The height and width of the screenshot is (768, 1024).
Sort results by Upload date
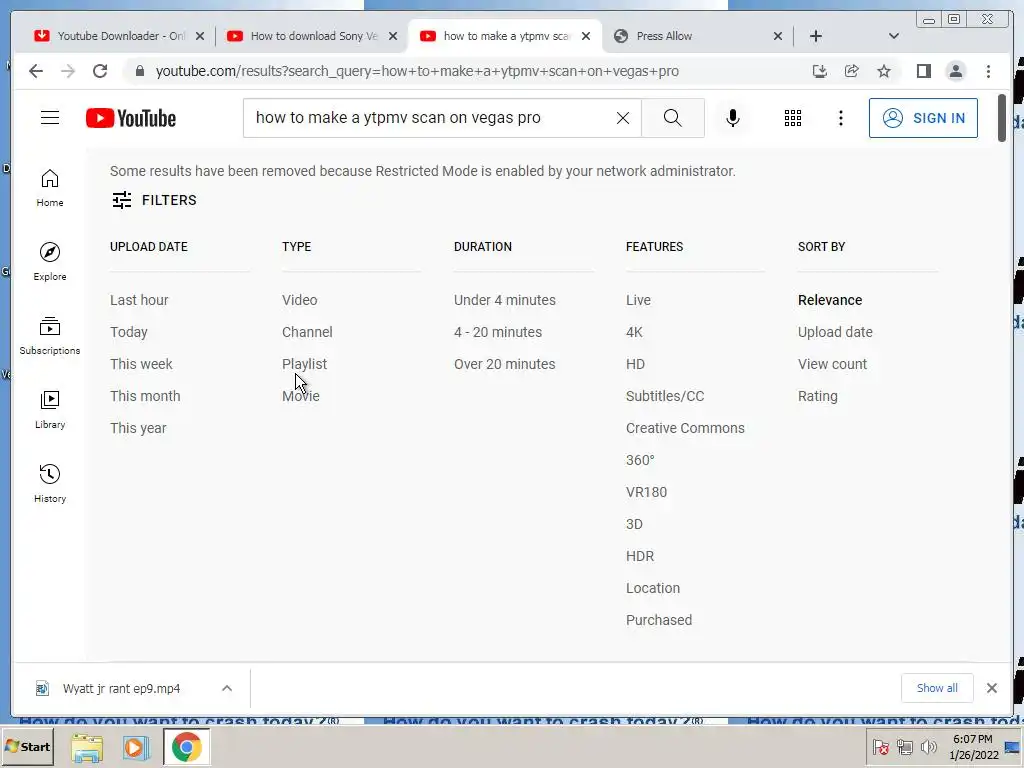[835, 332]
